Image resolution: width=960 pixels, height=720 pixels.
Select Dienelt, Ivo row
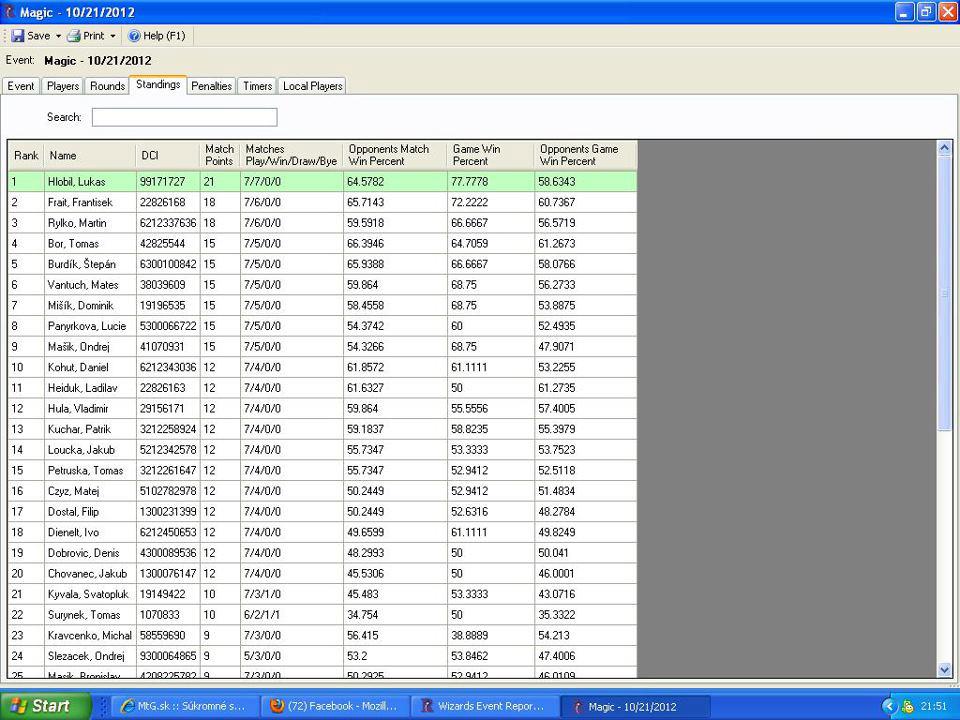[323, 533]
